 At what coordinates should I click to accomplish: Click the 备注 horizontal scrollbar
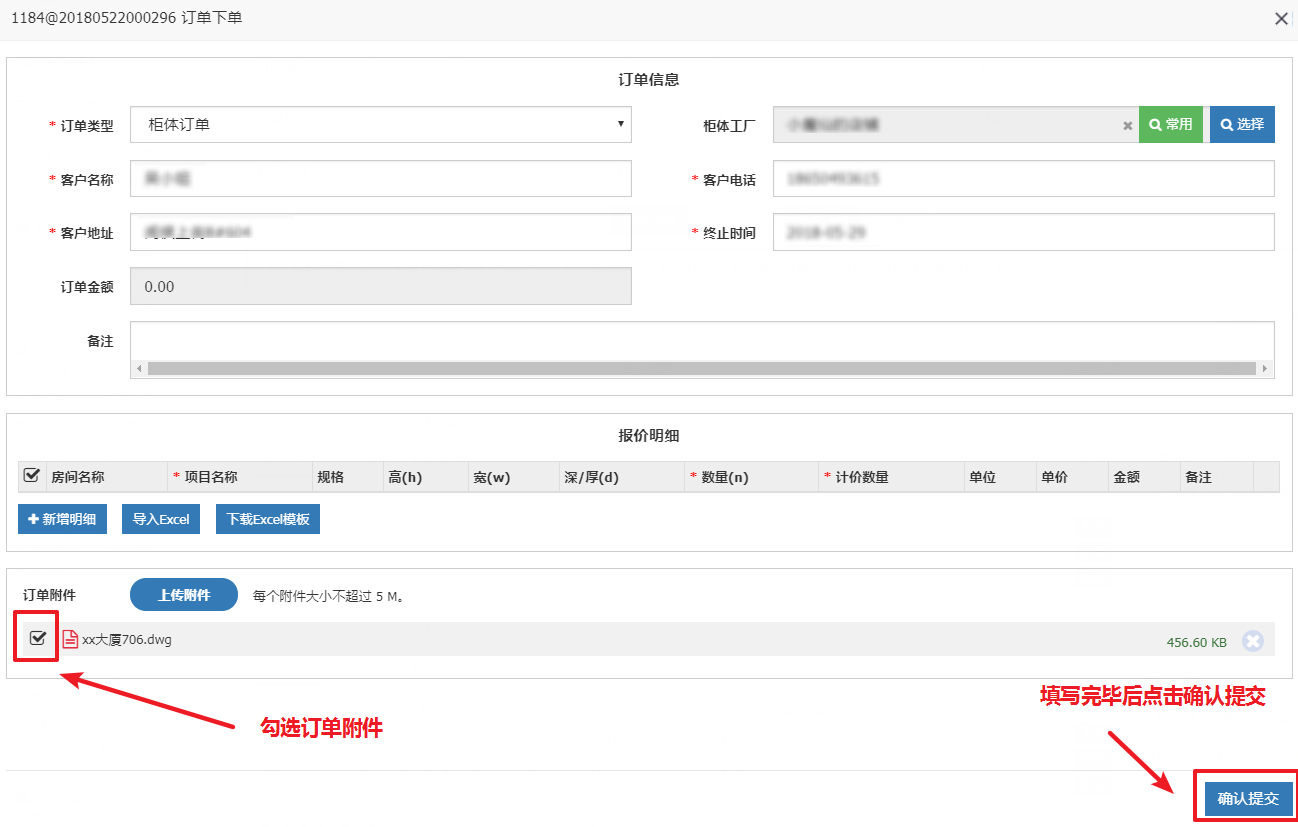tap(700, 368)
